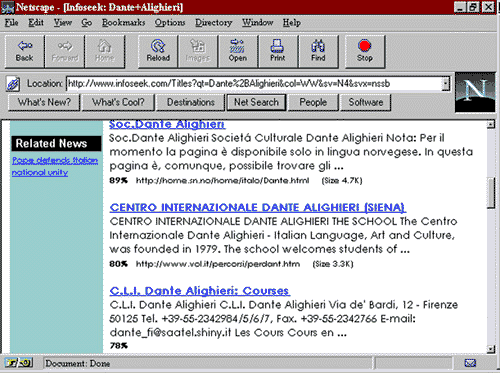The image size is (500, 373).
Task: Click the What's Cool? directory button
Action: pyautogui.click(x=118, y=102)
